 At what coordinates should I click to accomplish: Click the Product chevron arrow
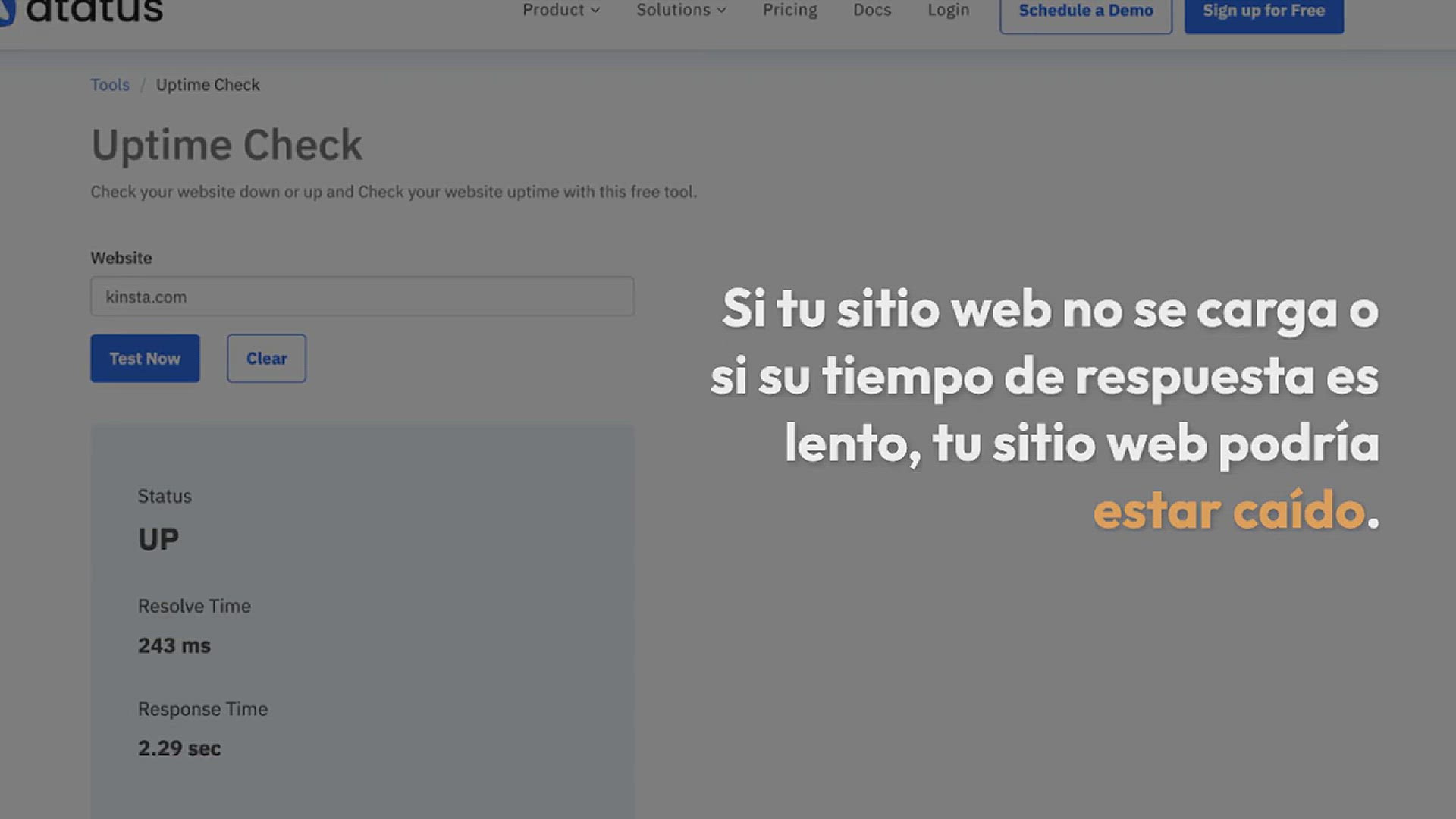tap(595, 11)
